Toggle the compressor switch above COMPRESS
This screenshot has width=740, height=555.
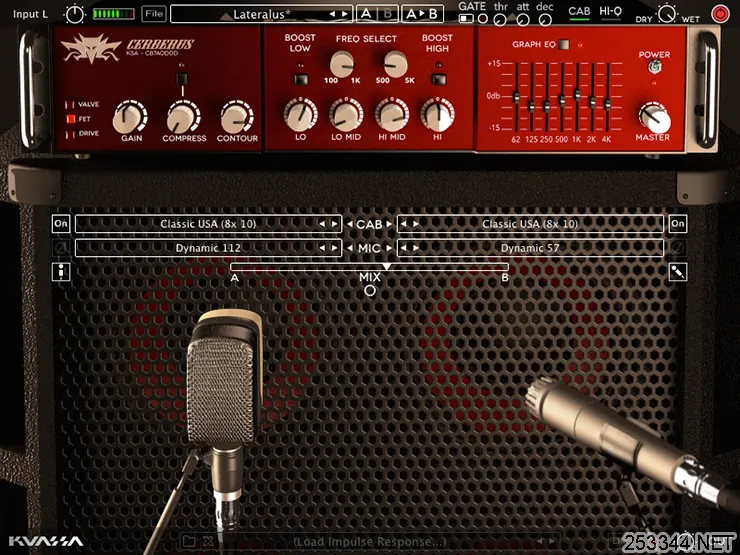182,78
